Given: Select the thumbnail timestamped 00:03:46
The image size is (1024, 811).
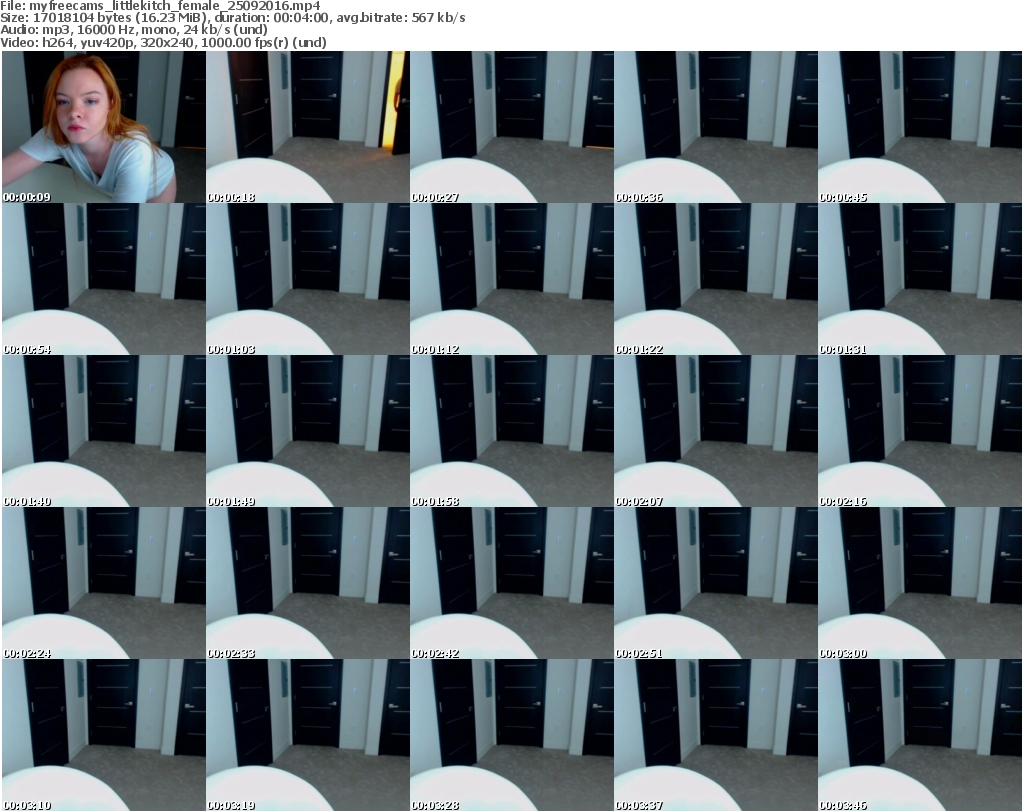Looking at the screenshot, I should pyautogui.click(x=920, y=735).
